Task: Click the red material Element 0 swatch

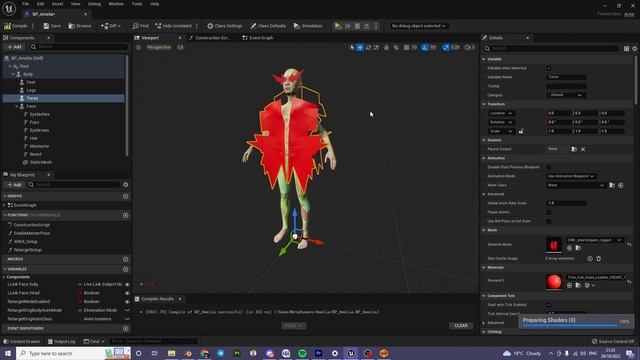Action: tap(553, 281)
